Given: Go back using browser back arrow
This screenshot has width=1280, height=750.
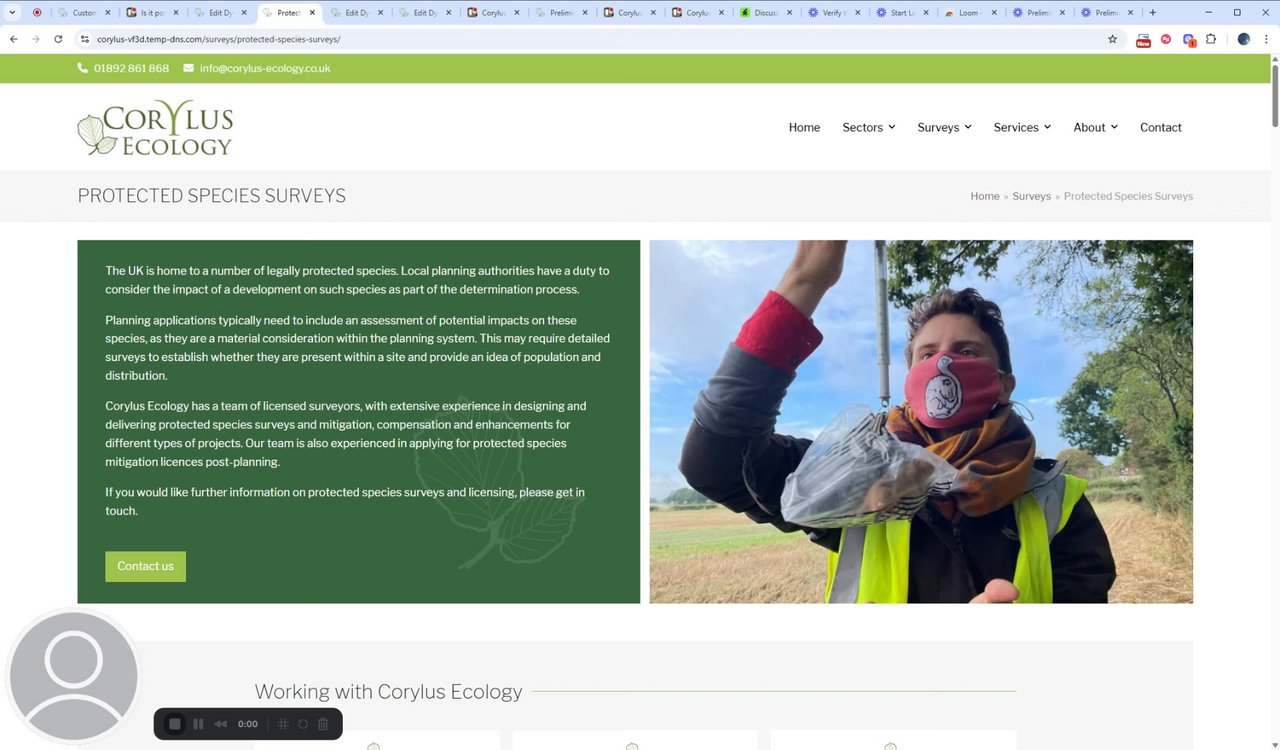Looking at the screenshot, I should coord(14,39).
